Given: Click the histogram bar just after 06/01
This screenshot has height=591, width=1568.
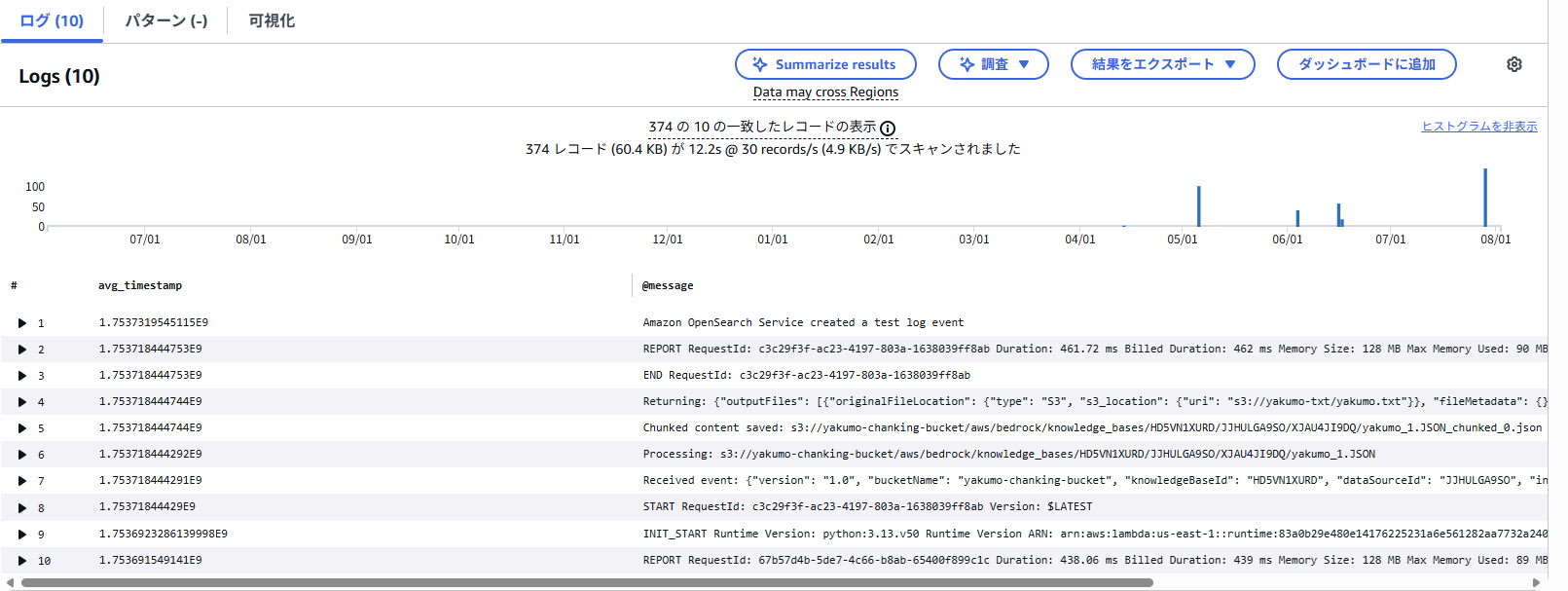Looking at the screenshot, I should [x=1297, y=218].
